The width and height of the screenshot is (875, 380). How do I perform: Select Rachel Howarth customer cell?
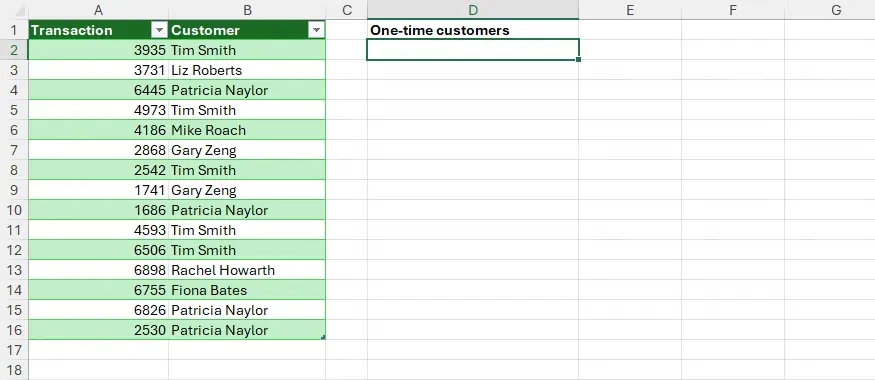pos(247,270)
